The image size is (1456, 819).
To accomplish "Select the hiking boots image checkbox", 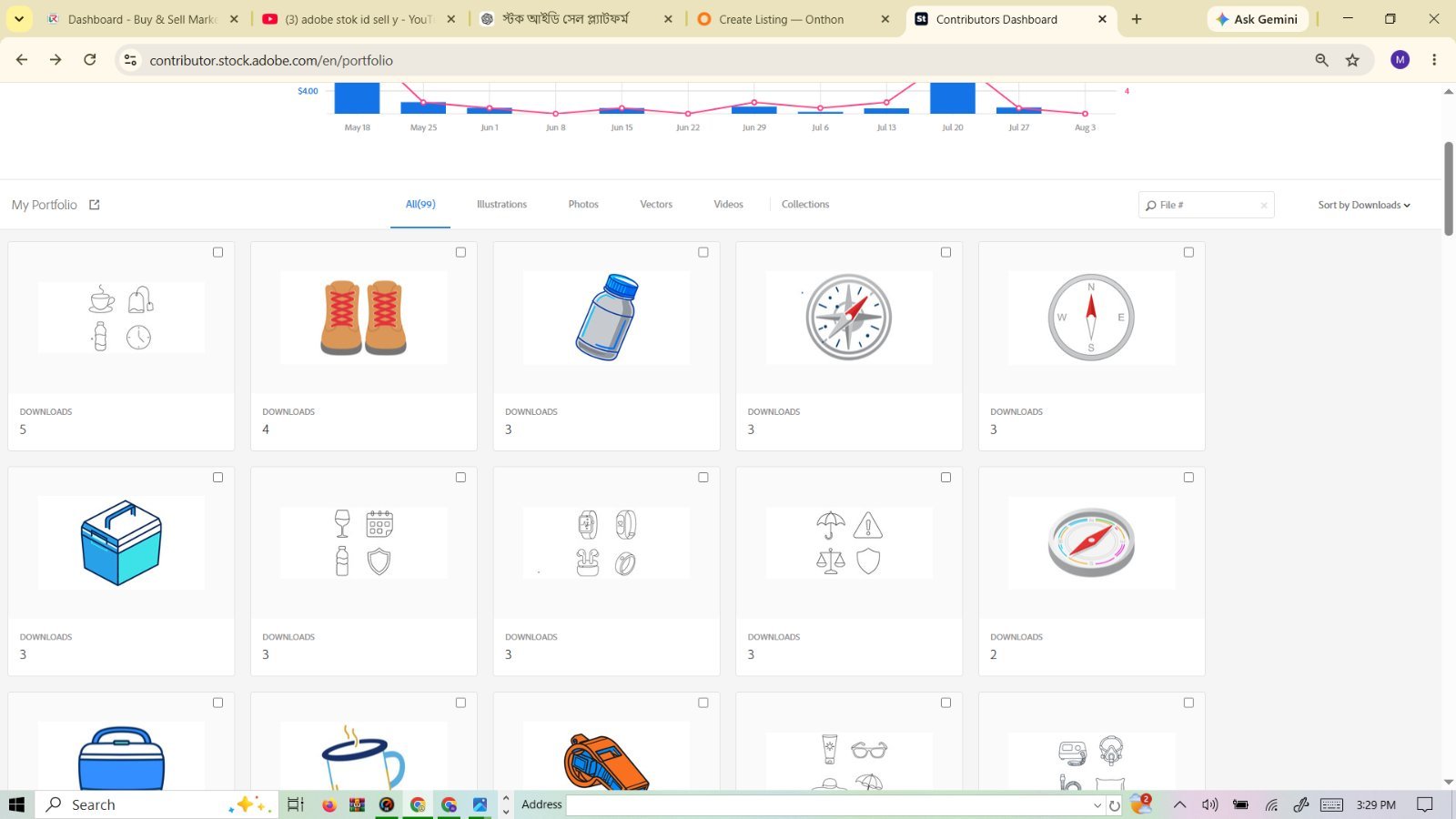I will click(x=460, y=252).
